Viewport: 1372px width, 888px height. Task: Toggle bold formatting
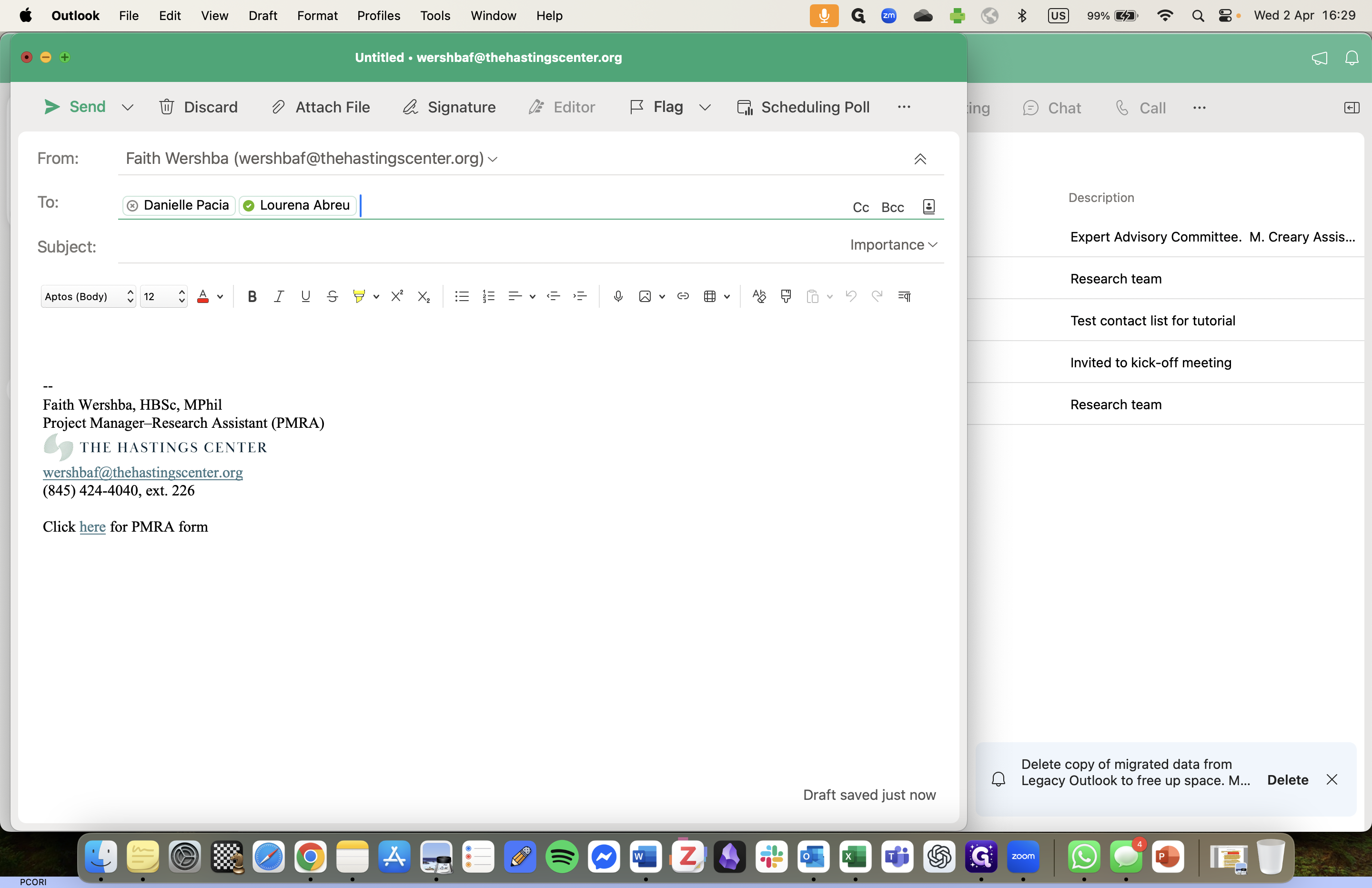[x=252, y=296]
